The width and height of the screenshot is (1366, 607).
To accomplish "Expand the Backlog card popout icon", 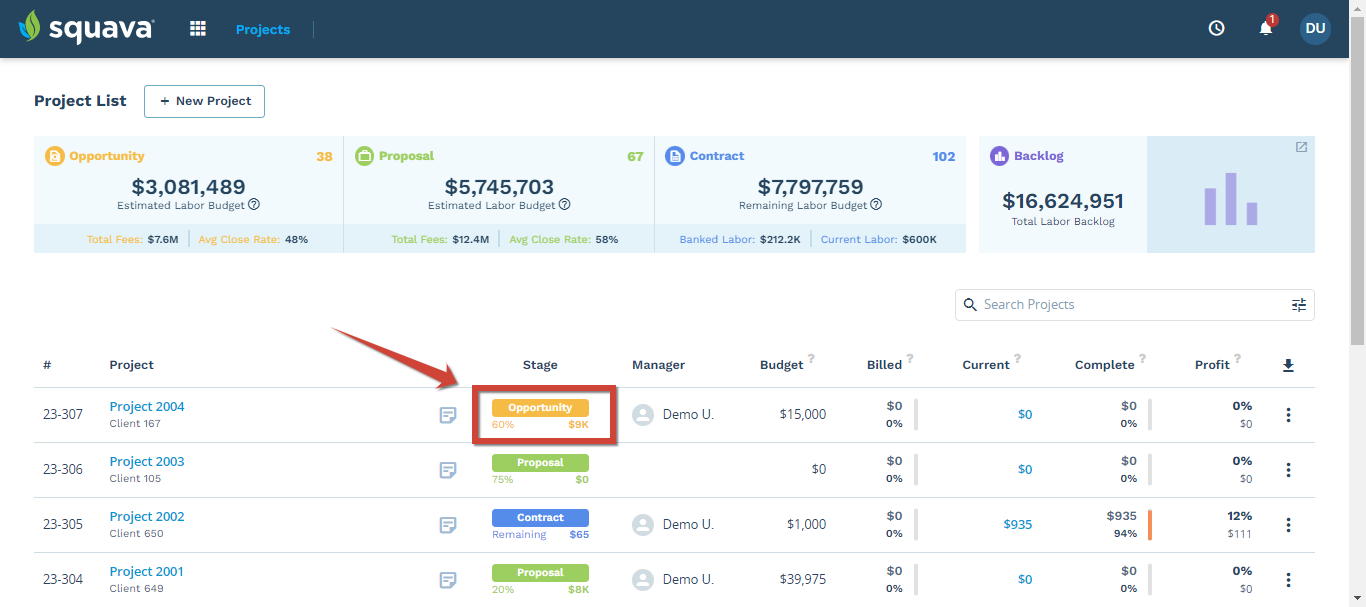I will coord(1300,146).
